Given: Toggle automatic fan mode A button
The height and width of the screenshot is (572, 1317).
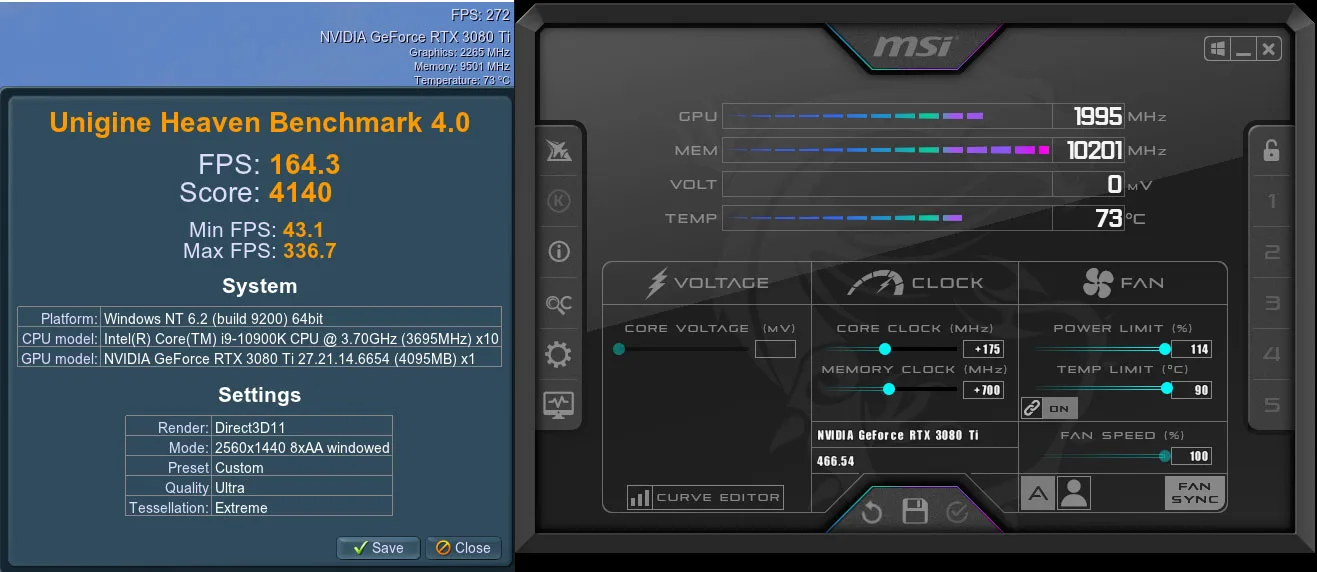Looking at the screenshot, I should click(x=1038, y=493).
